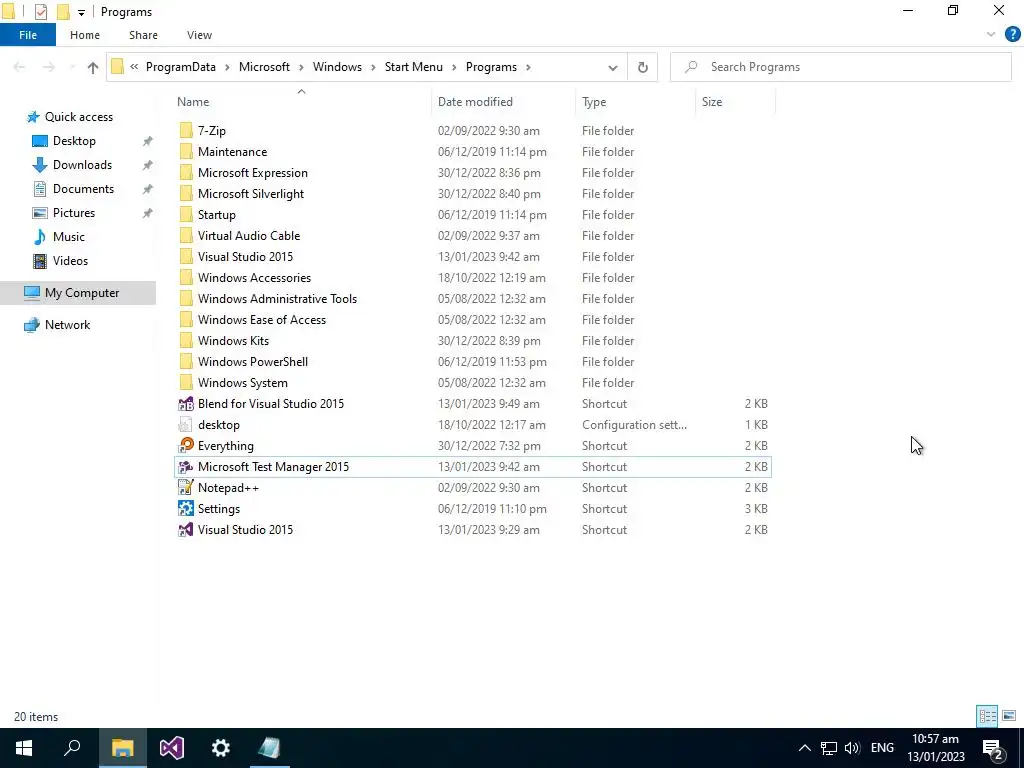Expand the chevron after Programs breadcrumb
This screenshot has width=1024, height=768.
coord(528,67)
